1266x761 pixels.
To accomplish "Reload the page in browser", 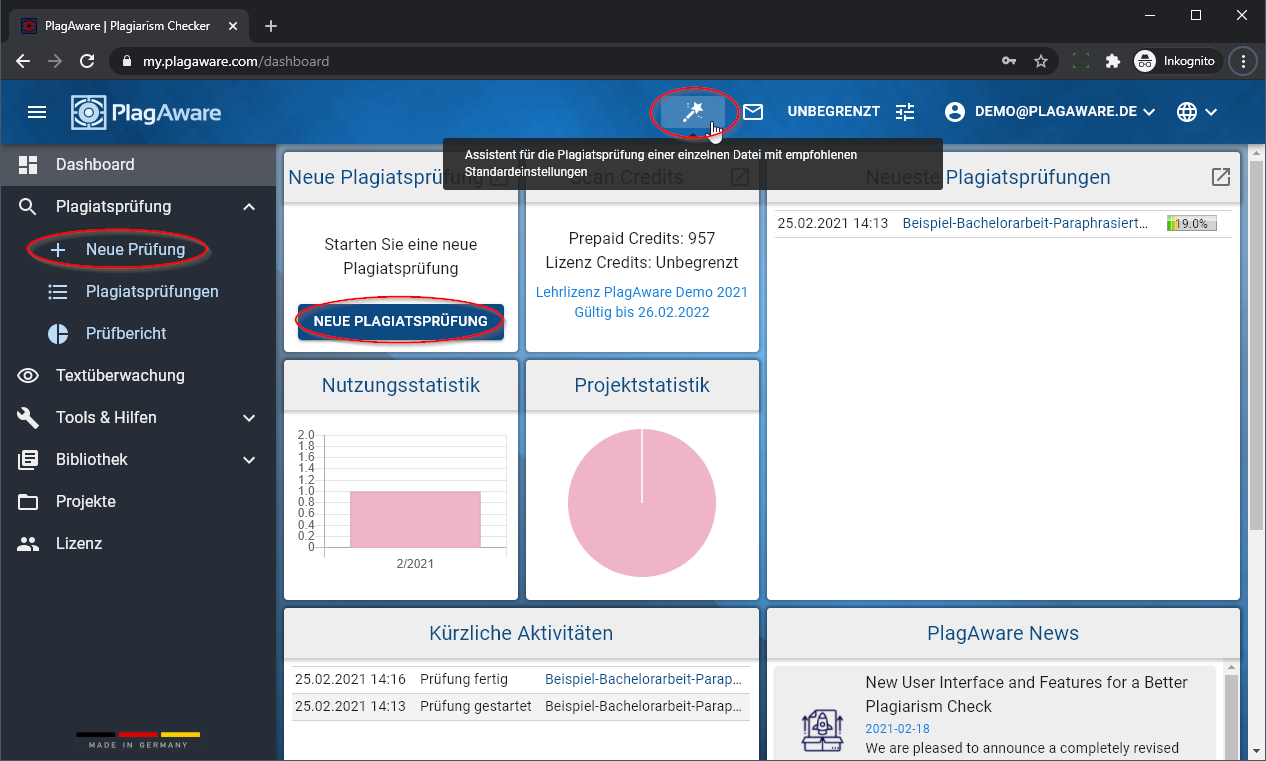I will (87, 61).
